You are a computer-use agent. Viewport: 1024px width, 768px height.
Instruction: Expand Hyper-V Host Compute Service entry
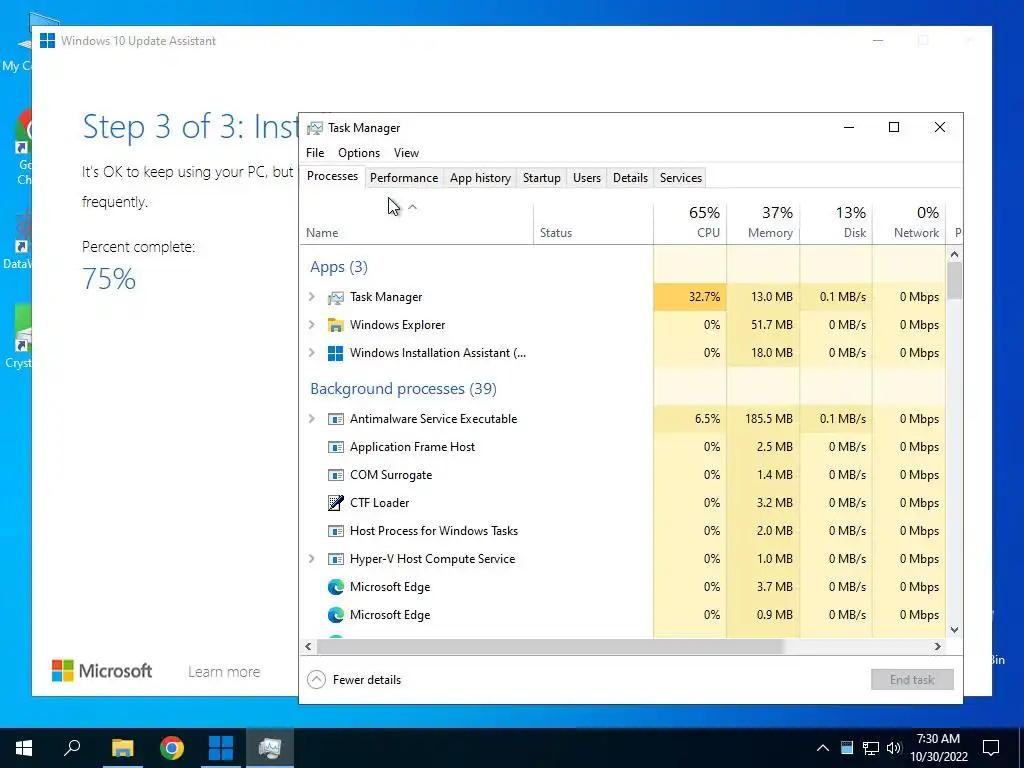pos(312,559)
